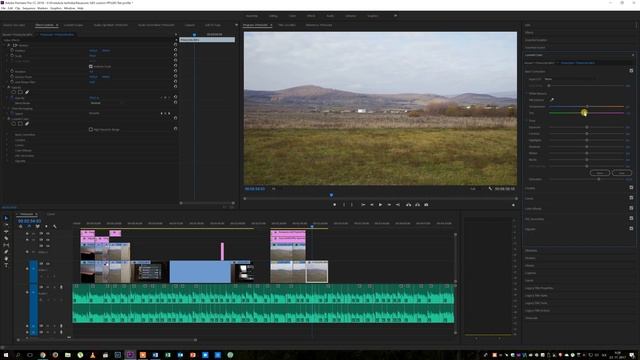
Task: Open the source panel tabs overflow menu
Action: (x=236, y=25)
